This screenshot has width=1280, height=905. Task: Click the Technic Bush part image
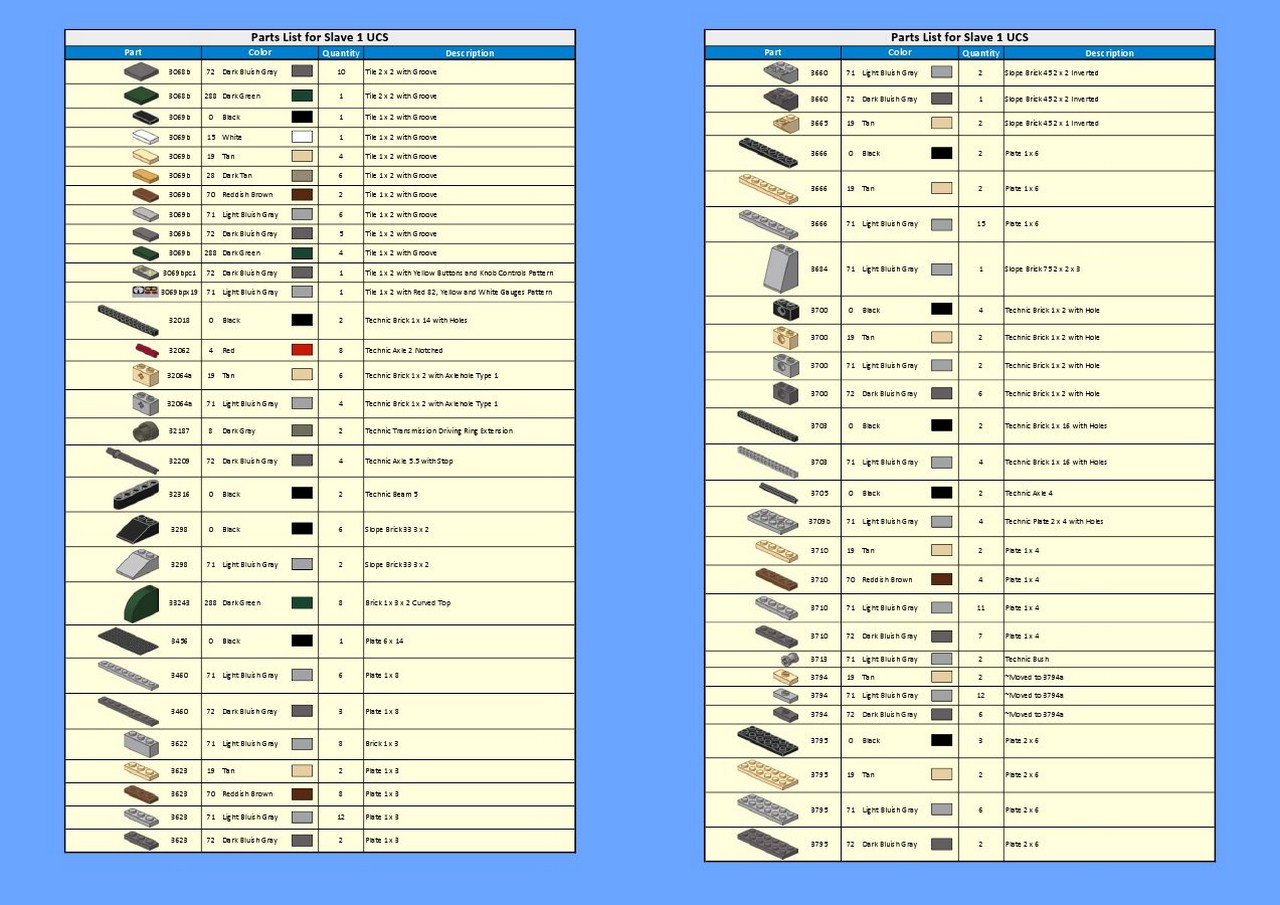(x=789, y=659)
